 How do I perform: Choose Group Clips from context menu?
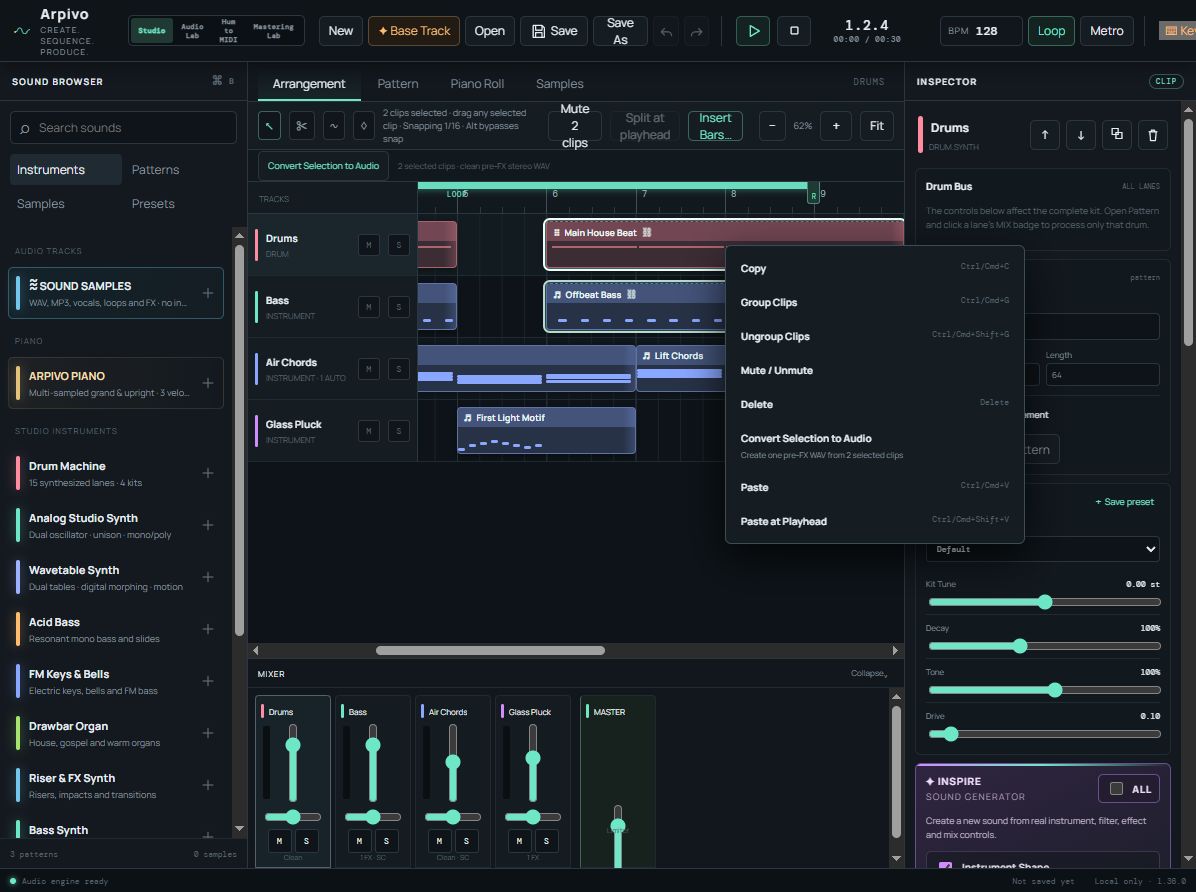874,303
